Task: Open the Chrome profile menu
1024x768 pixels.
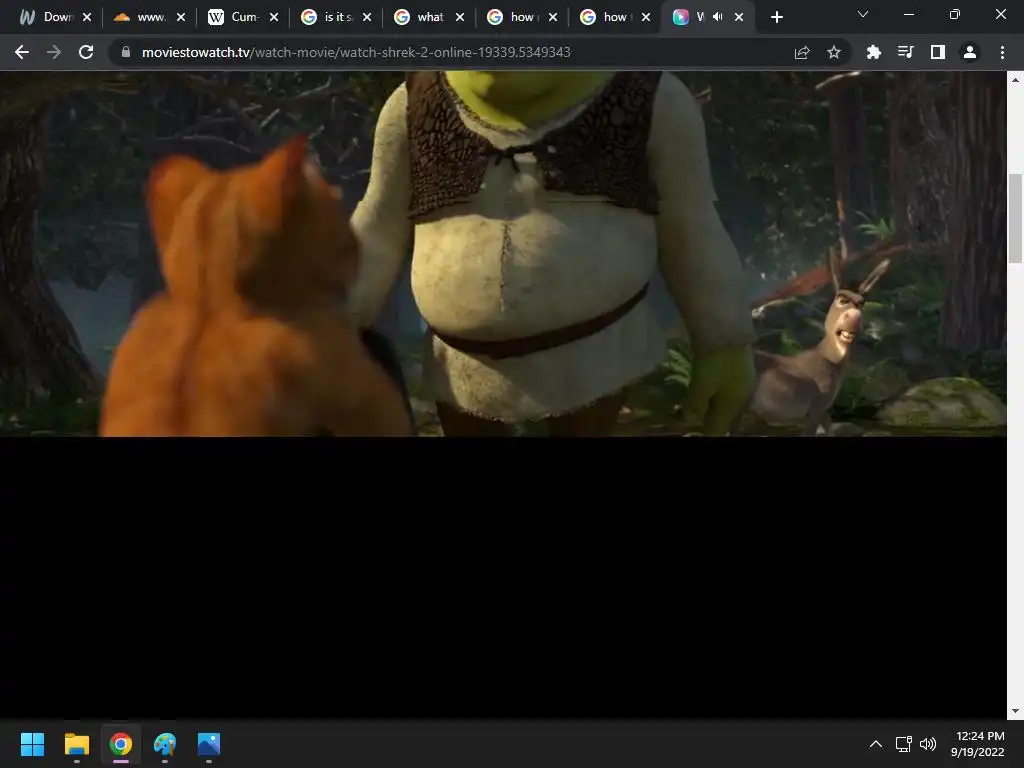Action: (970, 52)
